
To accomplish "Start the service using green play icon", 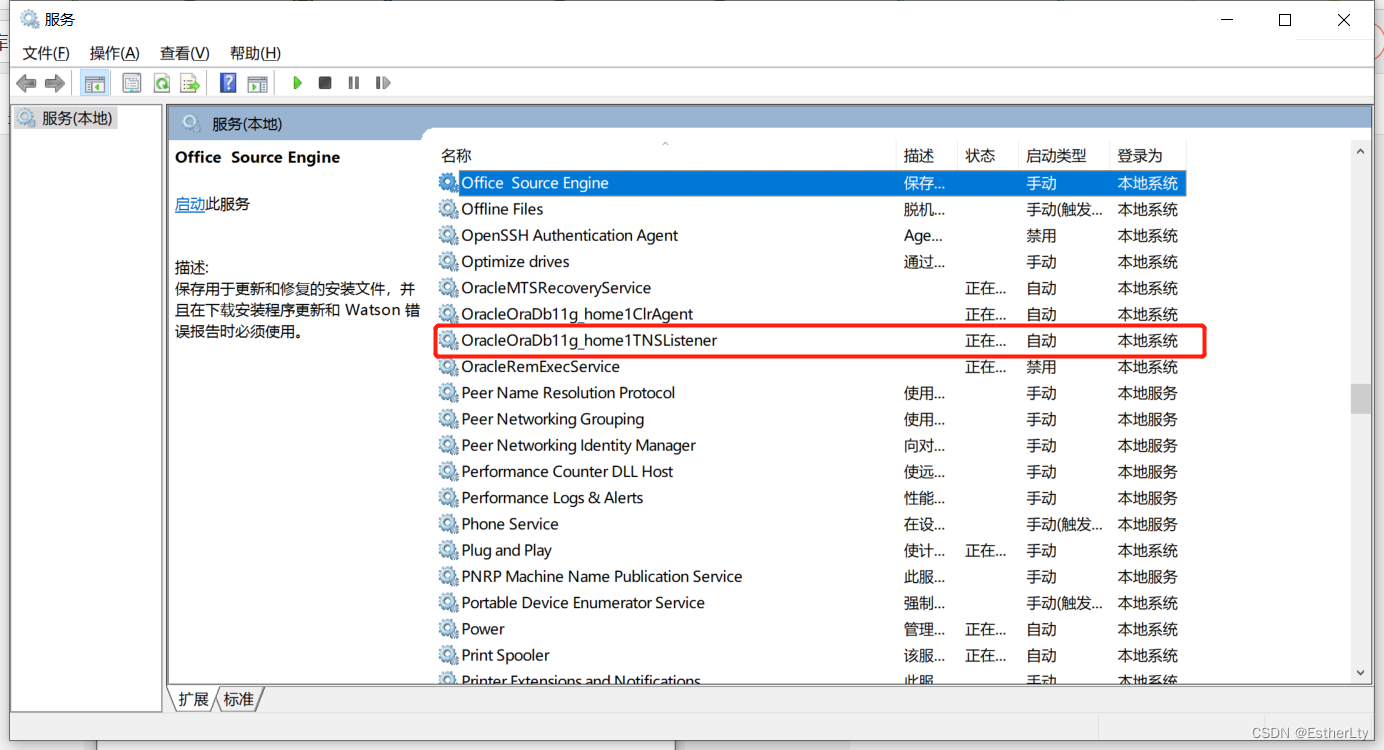I will pos(297,83).
